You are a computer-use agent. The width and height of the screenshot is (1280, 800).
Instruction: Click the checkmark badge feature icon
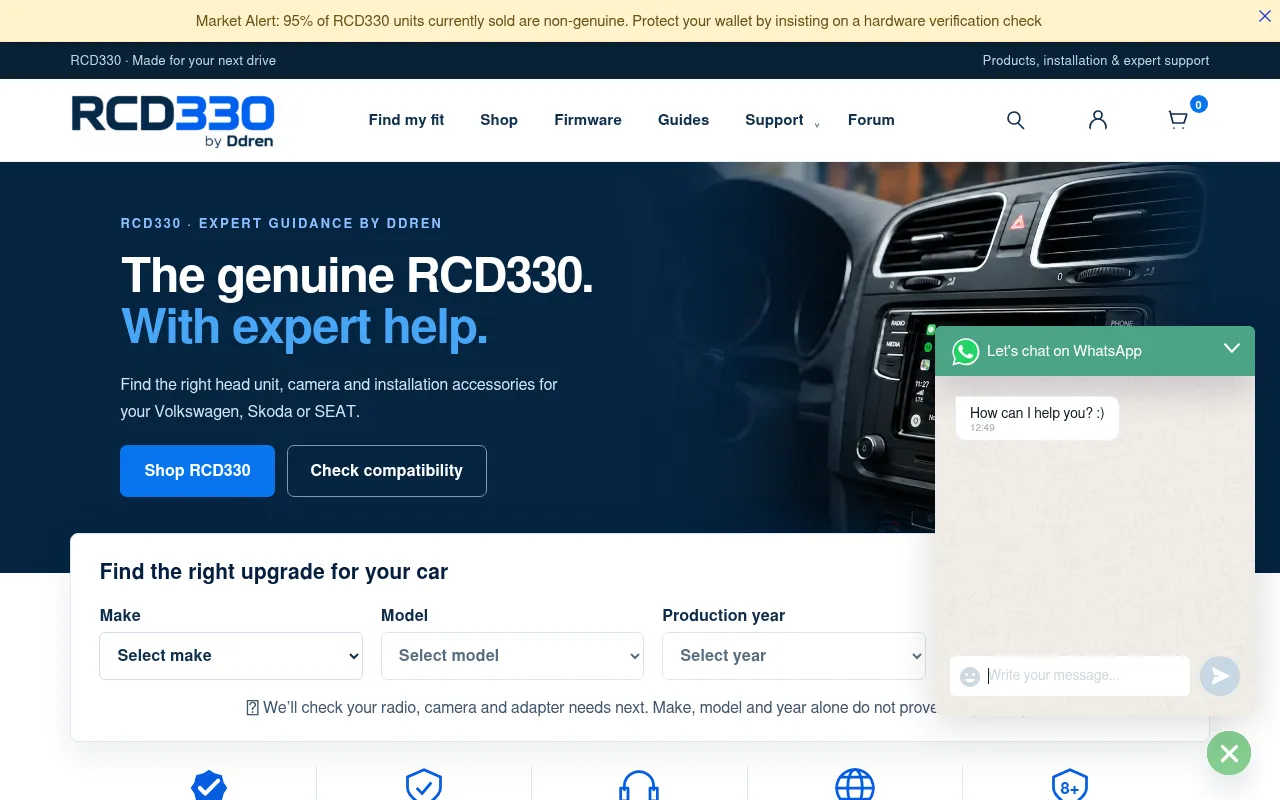point(208,786)
